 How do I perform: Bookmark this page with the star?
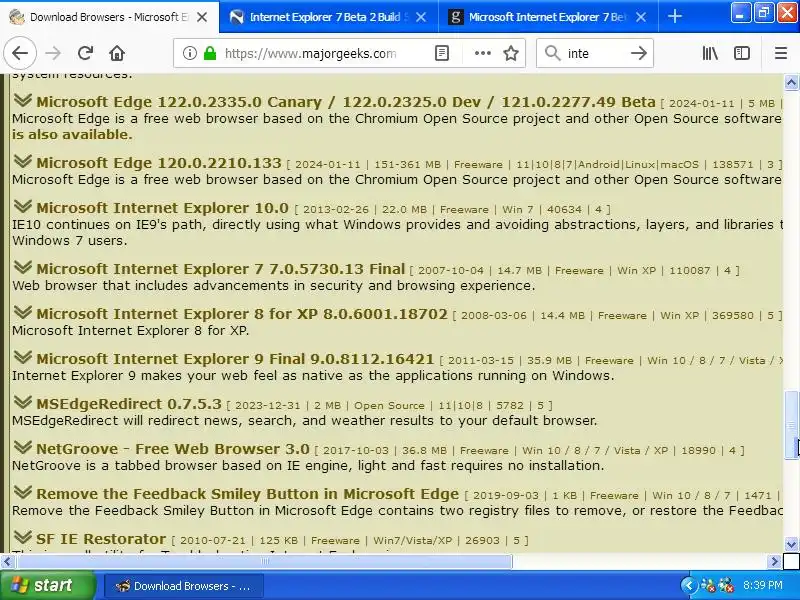coord(511,53)
